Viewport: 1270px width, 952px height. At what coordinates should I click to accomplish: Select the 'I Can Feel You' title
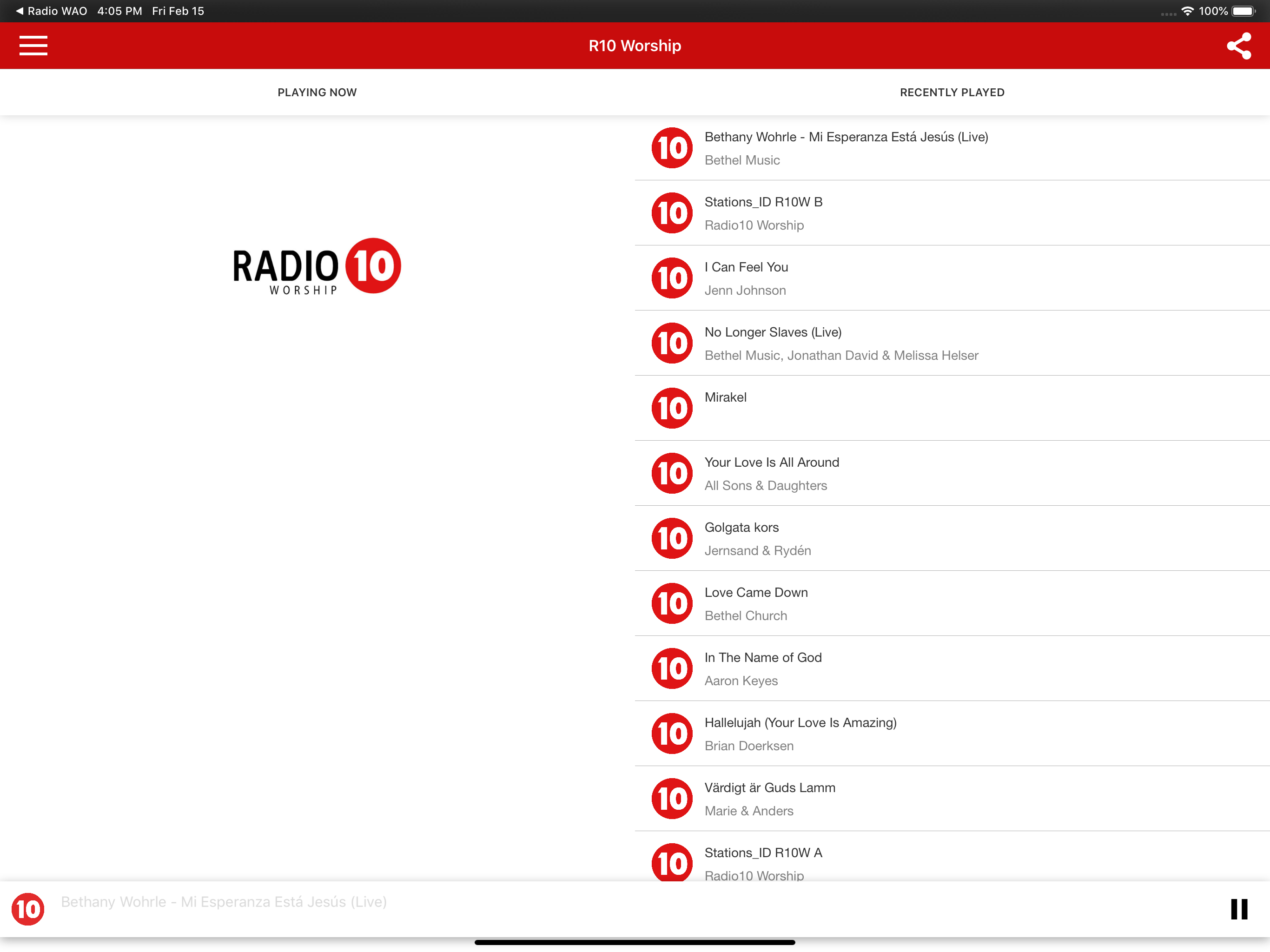[x=747, y=267]
